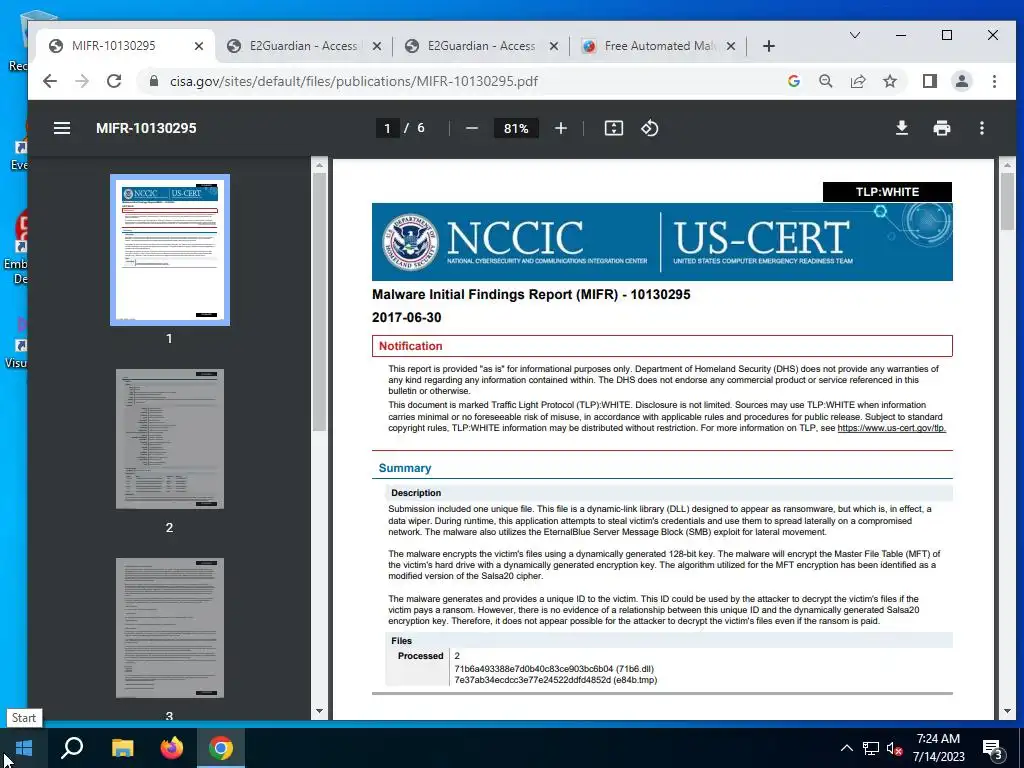
Task: Open a new browser tab
Action: click(769, 46)
